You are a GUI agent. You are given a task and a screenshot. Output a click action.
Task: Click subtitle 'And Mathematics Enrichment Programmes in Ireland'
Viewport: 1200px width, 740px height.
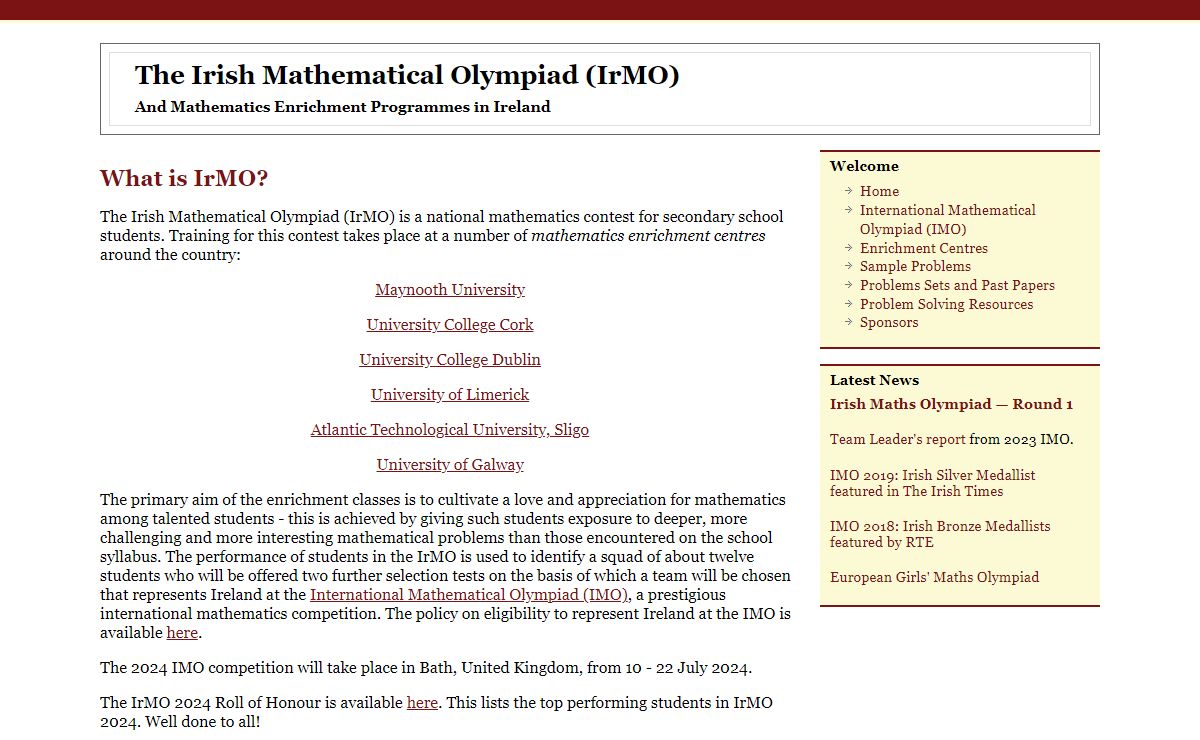click(x=343, y=107)
